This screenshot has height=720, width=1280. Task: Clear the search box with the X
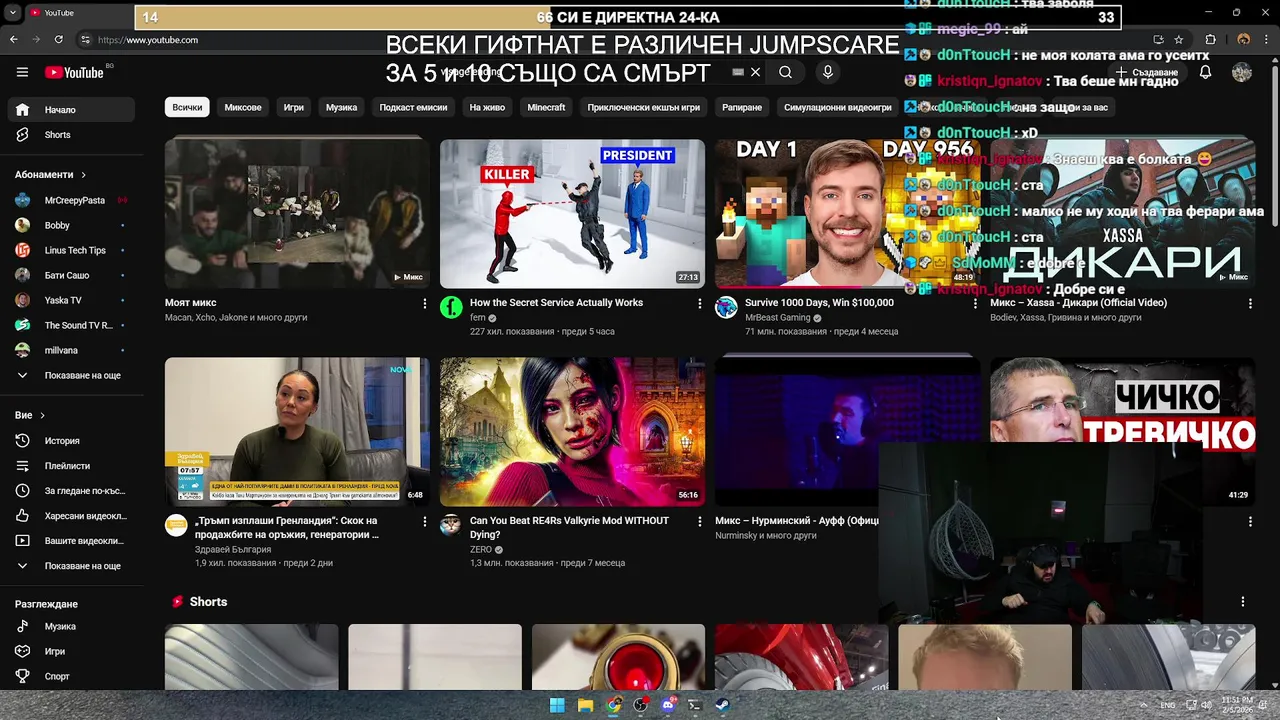pos(755,72)
